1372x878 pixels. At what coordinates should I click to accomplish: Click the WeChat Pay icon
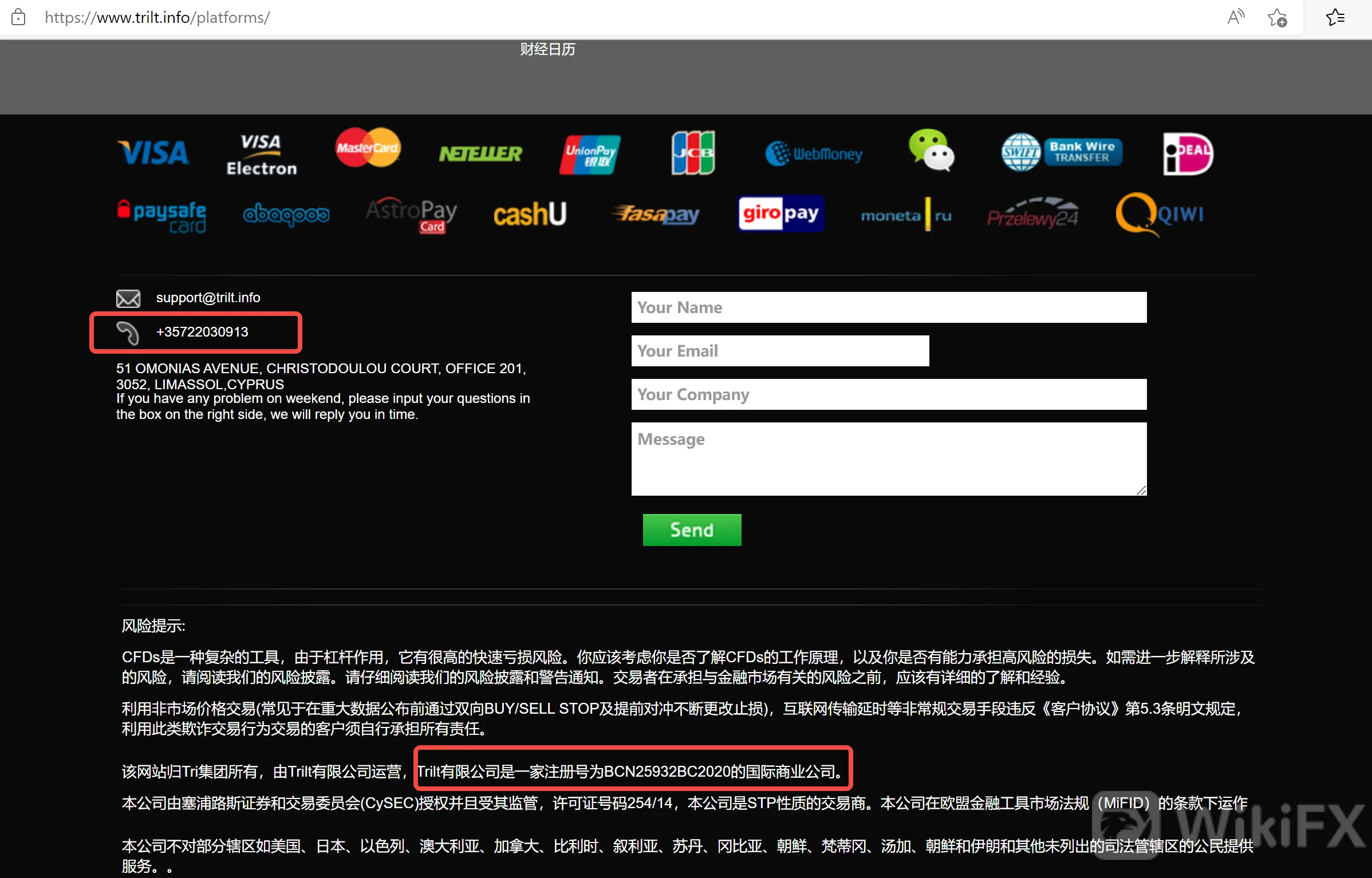point(932,150)
